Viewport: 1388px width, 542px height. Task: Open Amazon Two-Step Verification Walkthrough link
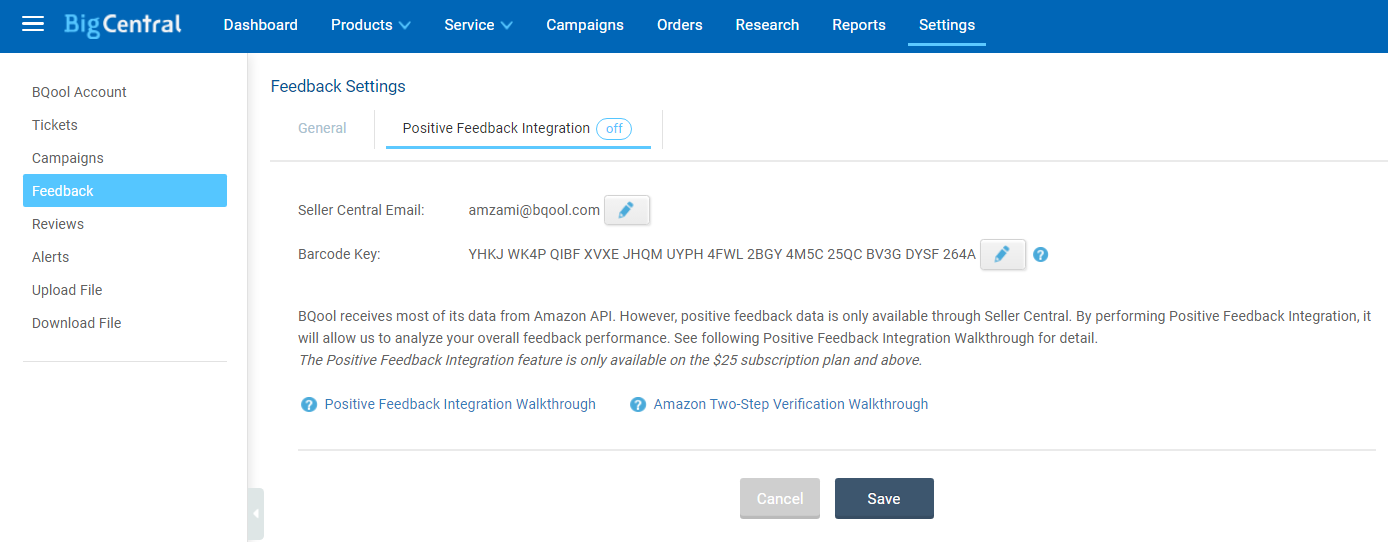click(x=791, y=404)
